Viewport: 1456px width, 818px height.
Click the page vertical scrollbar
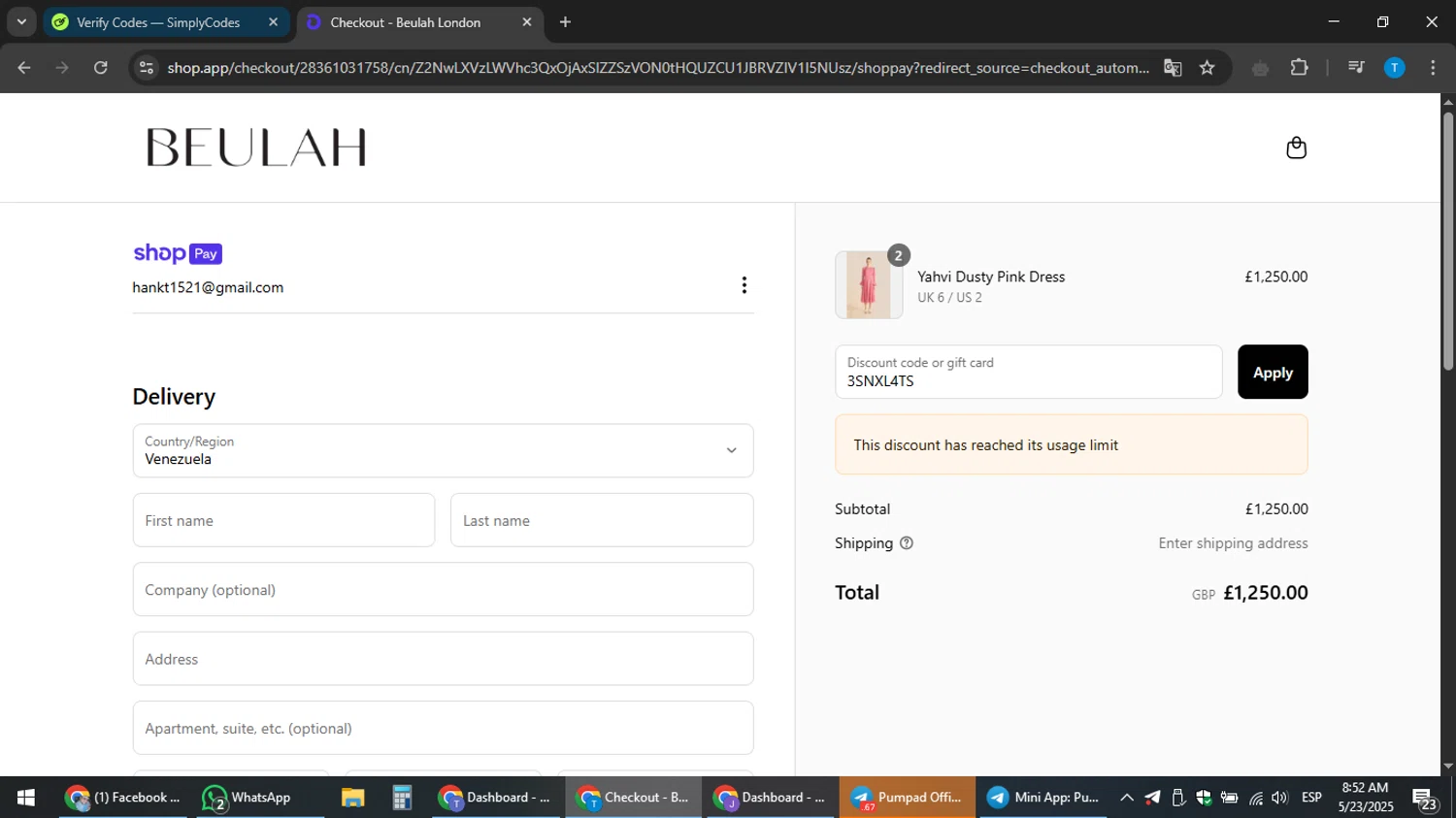coord(1448,243)
